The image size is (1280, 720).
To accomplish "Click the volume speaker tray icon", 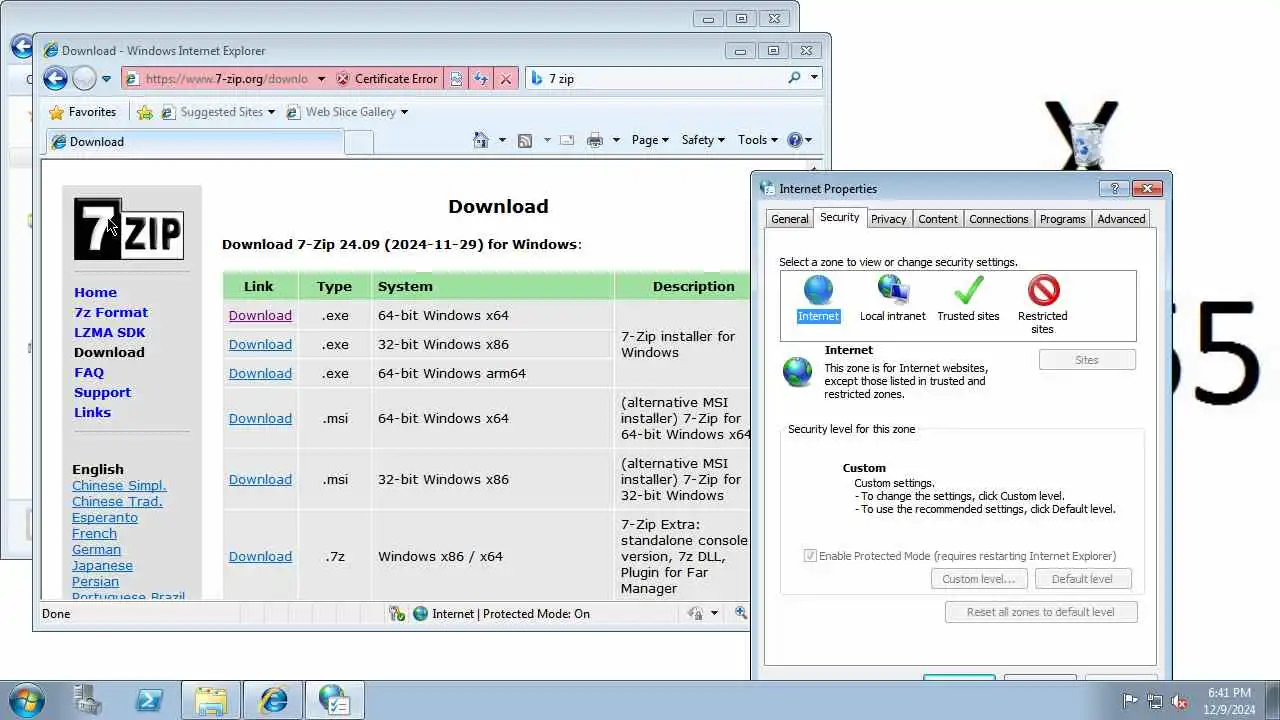I will 1180,701.
